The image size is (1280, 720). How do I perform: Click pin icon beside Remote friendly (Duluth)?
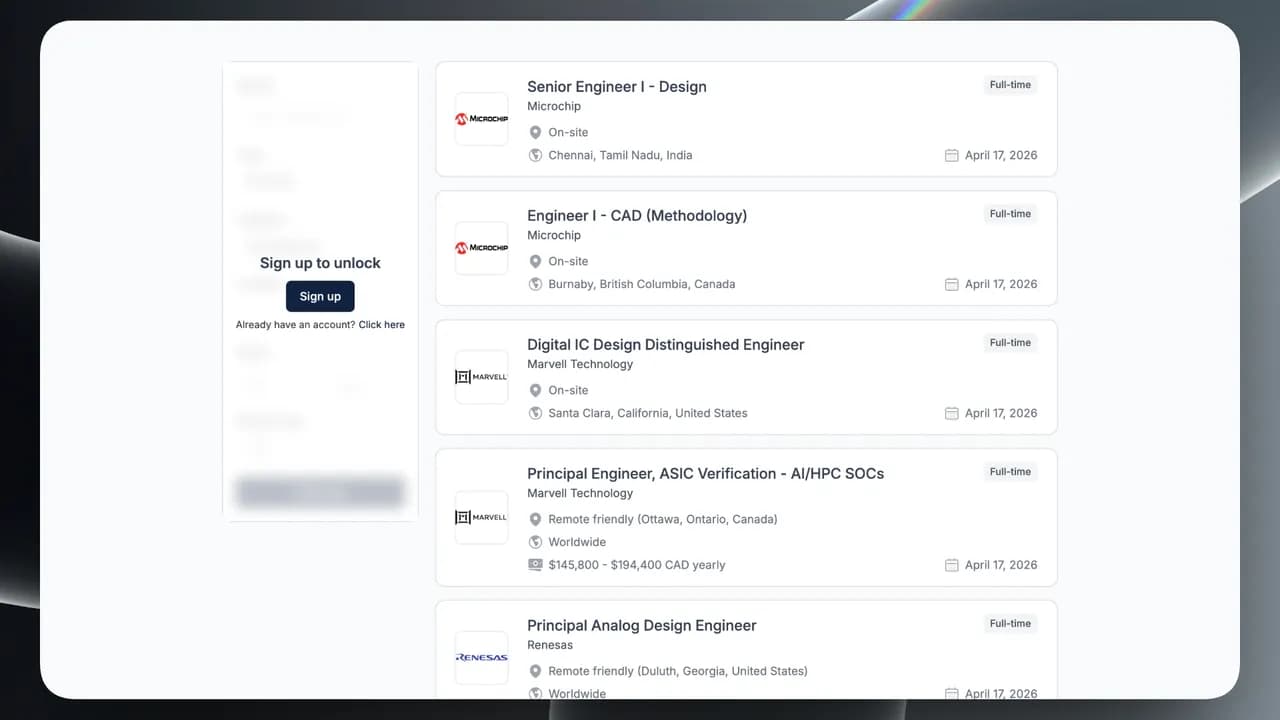[x=535, y=671]
